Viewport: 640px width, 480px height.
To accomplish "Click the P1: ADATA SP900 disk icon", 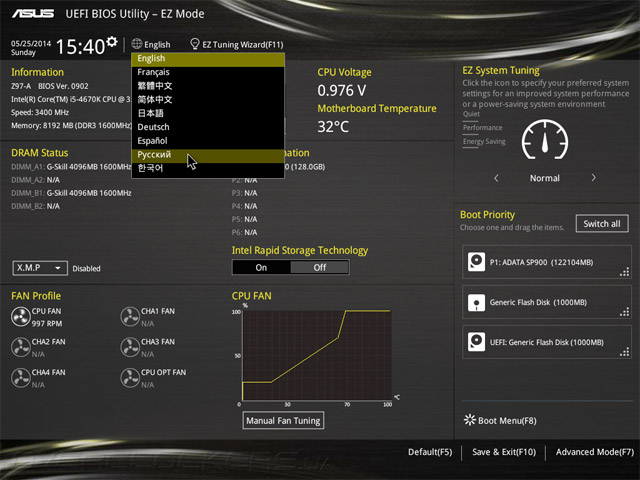I will pos(476,262).
